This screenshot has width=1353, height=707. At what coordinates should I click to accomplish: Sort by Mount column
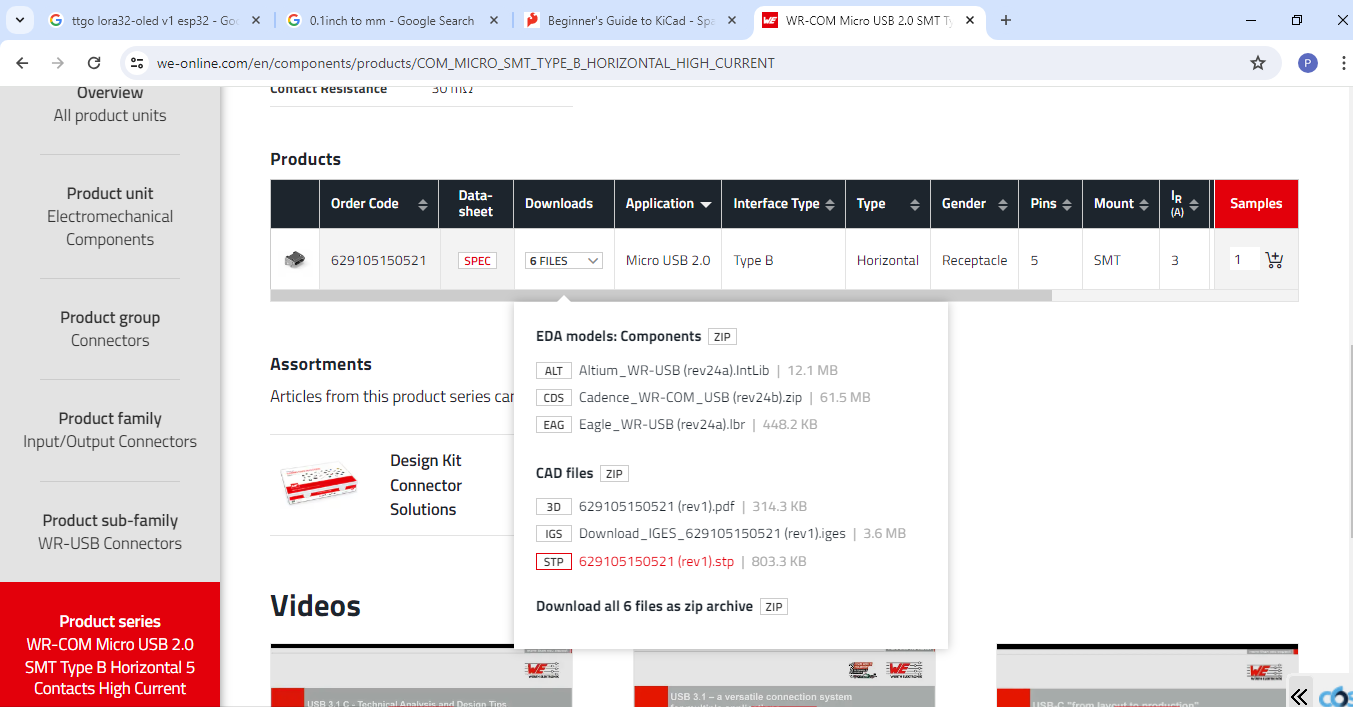tap(1143, 204)
